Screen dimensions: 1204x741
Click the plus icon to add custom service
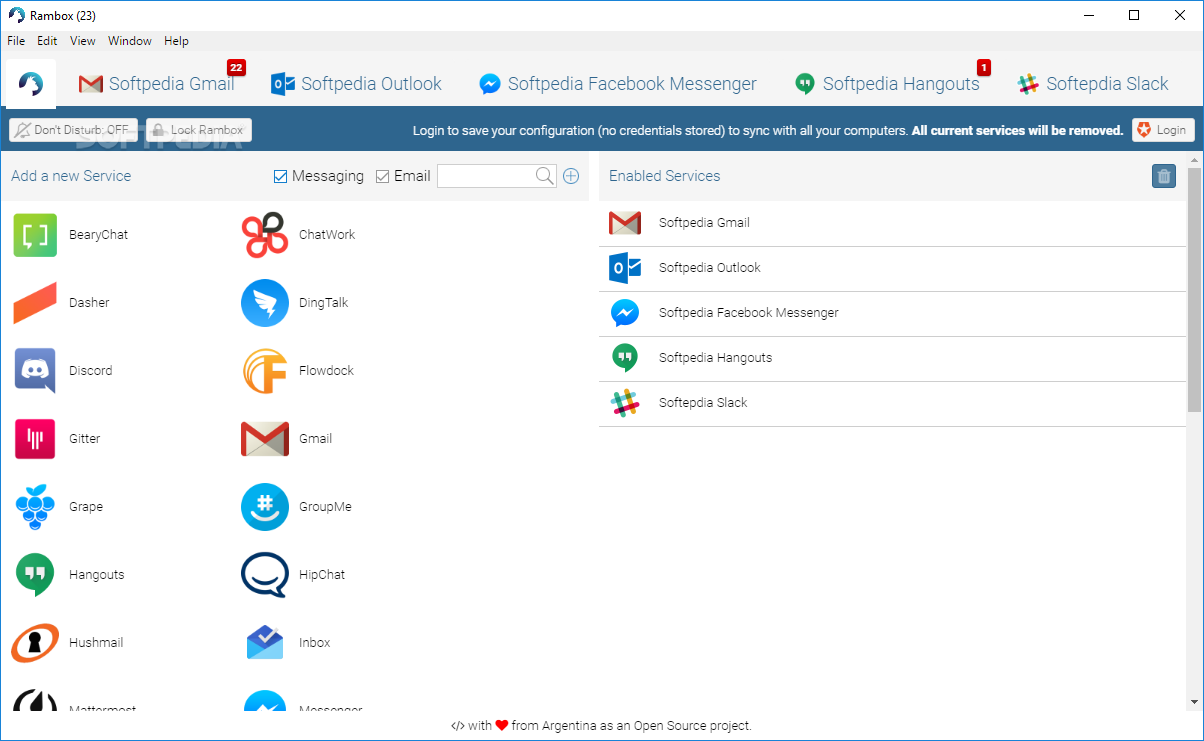pyautogui.click(x=571, y=176)
